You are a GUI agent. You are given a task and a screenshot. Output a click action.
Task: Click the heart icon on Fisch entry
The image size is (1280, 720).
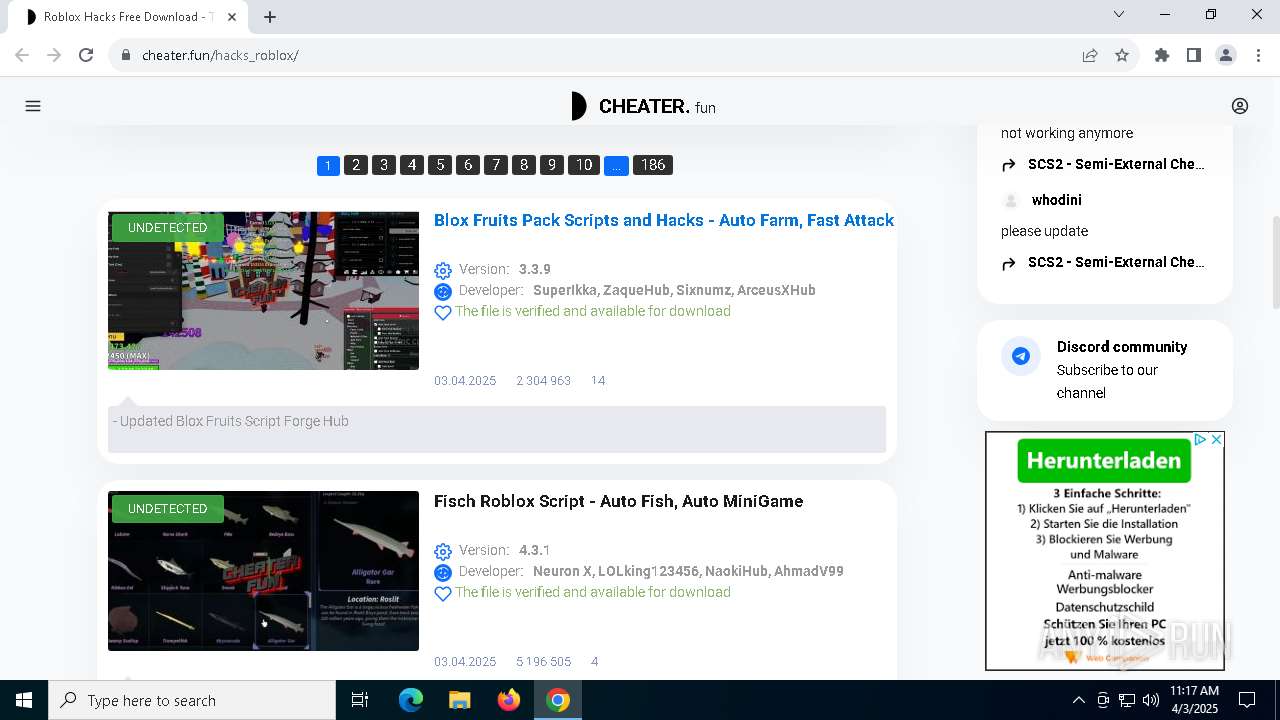pos(443,593)
